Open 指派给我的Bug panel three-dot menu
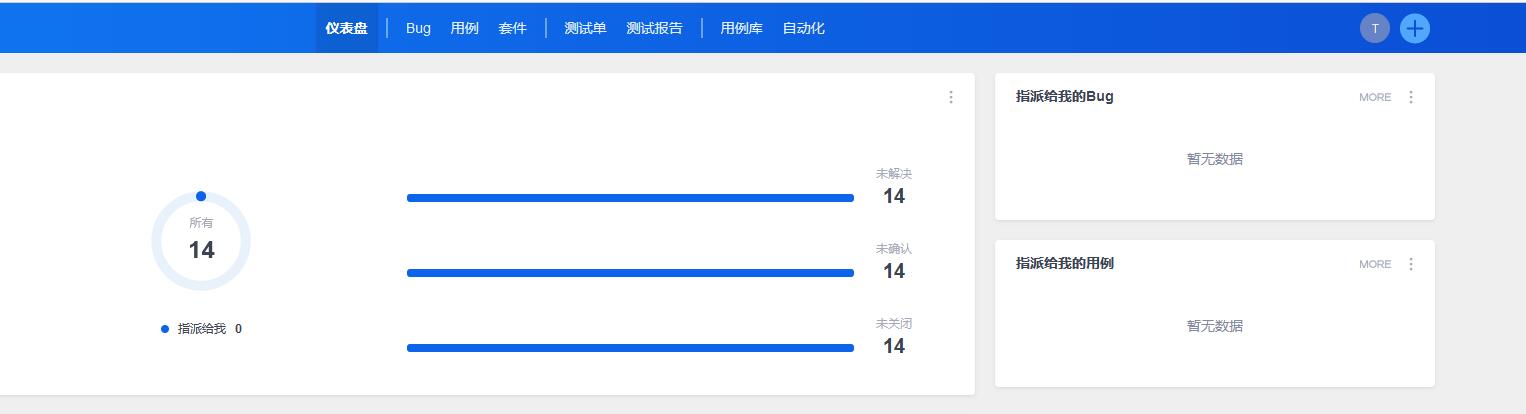Viewport: 1526px width, 414px height. coord(1411,97)
